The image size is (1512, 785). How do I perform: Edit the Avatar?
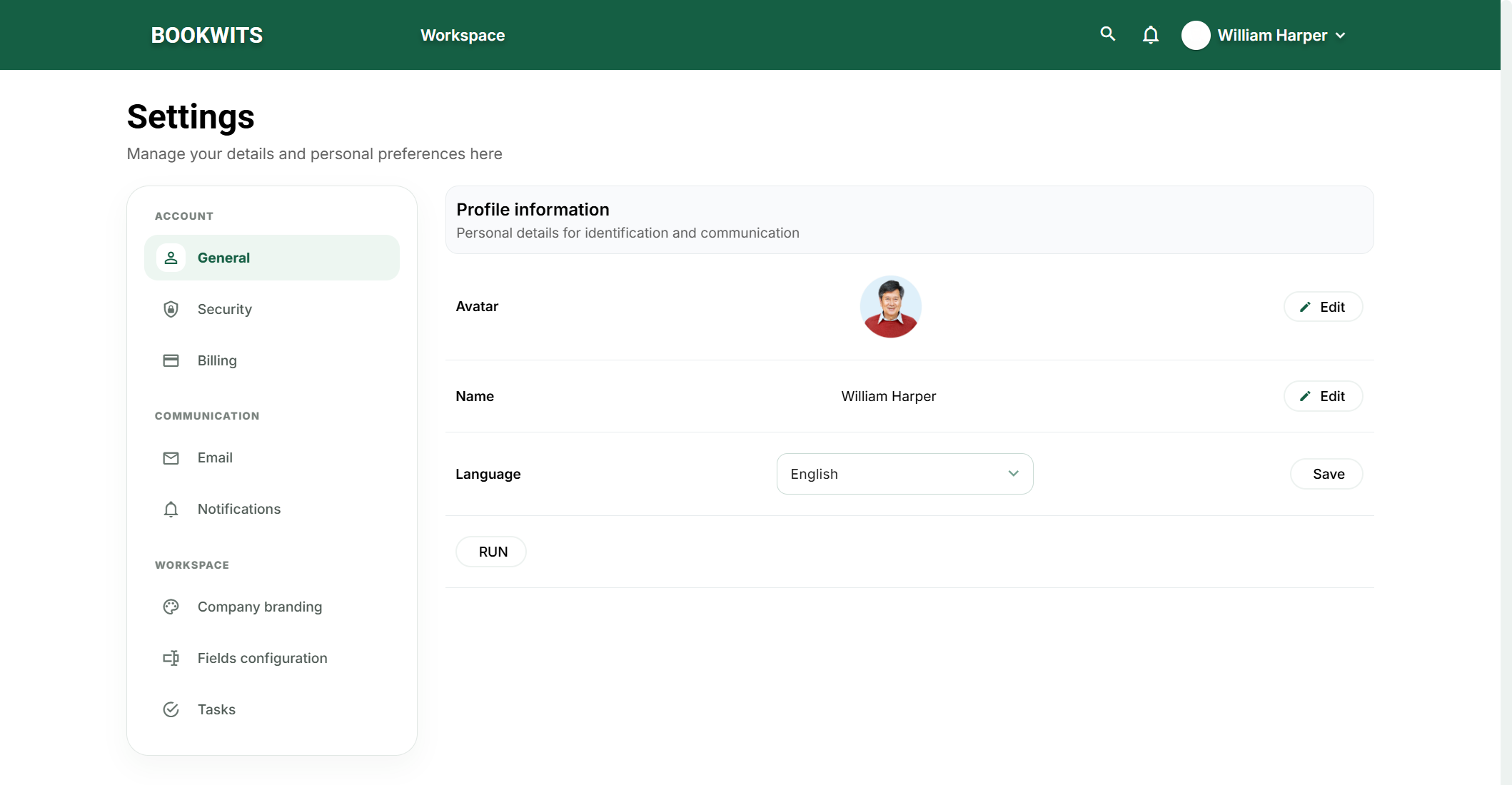point(1323,307)
